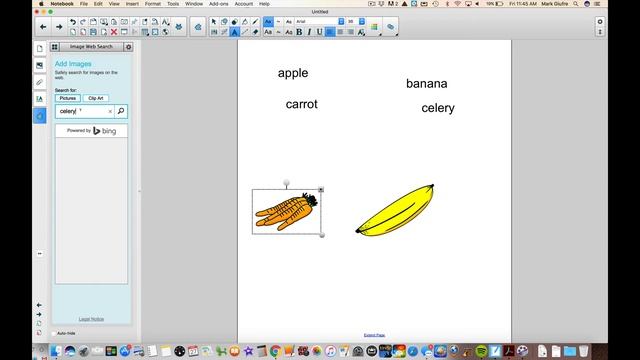This screenshot has width=640, height=360.
Task: Click the Extend Page link
Action: coord(374,335)
